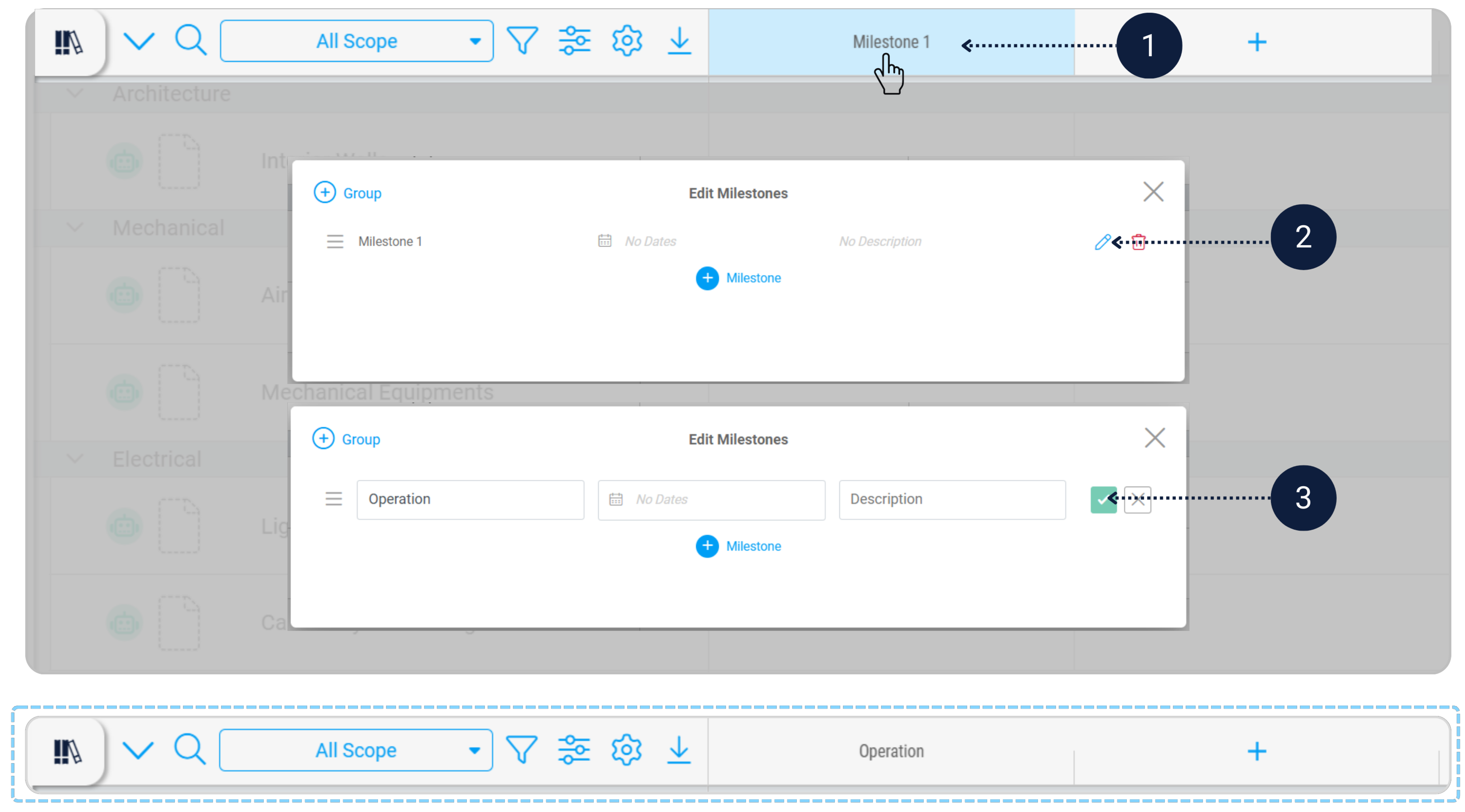Open the sliders settings icon in the top toolbar
1465x812 pixels.
(574, 41)
